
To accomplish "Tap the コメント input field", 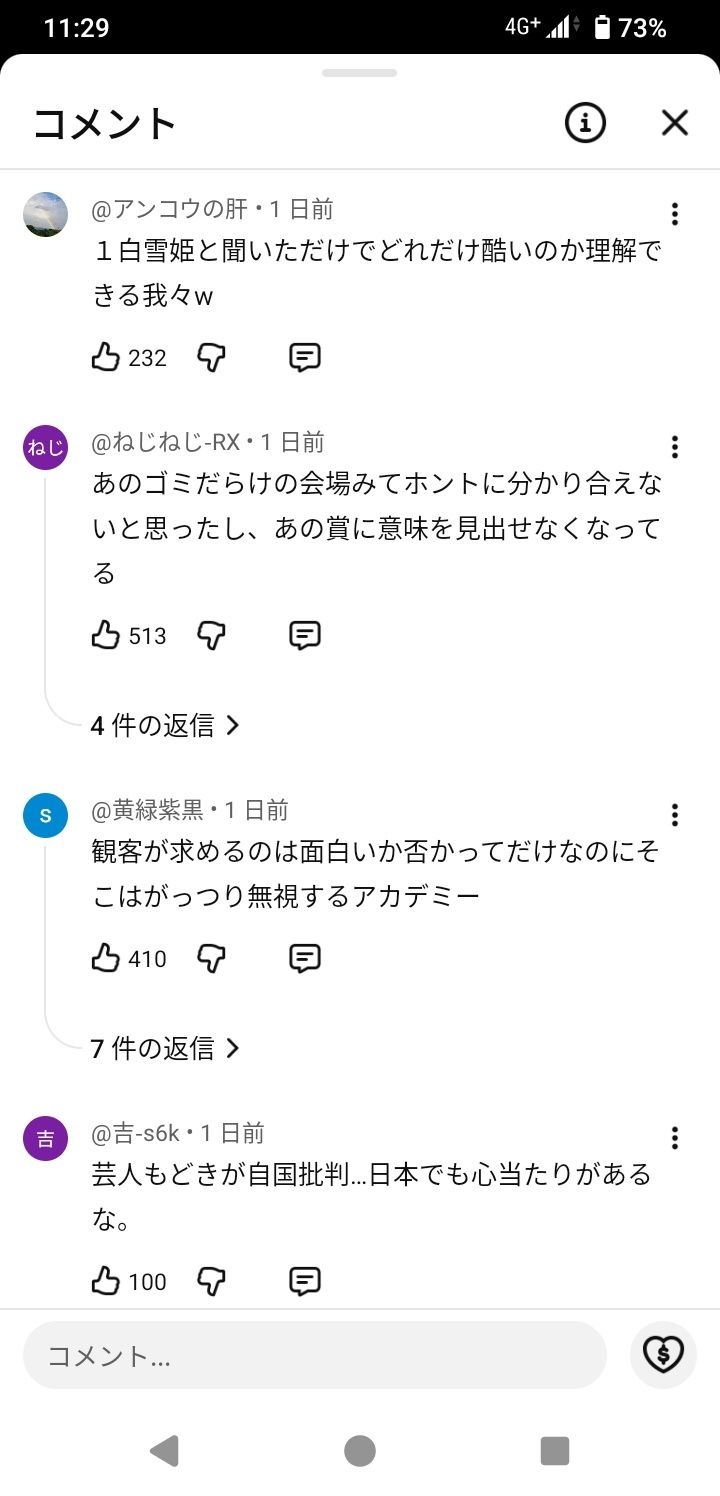I will tap(314, 1355).
